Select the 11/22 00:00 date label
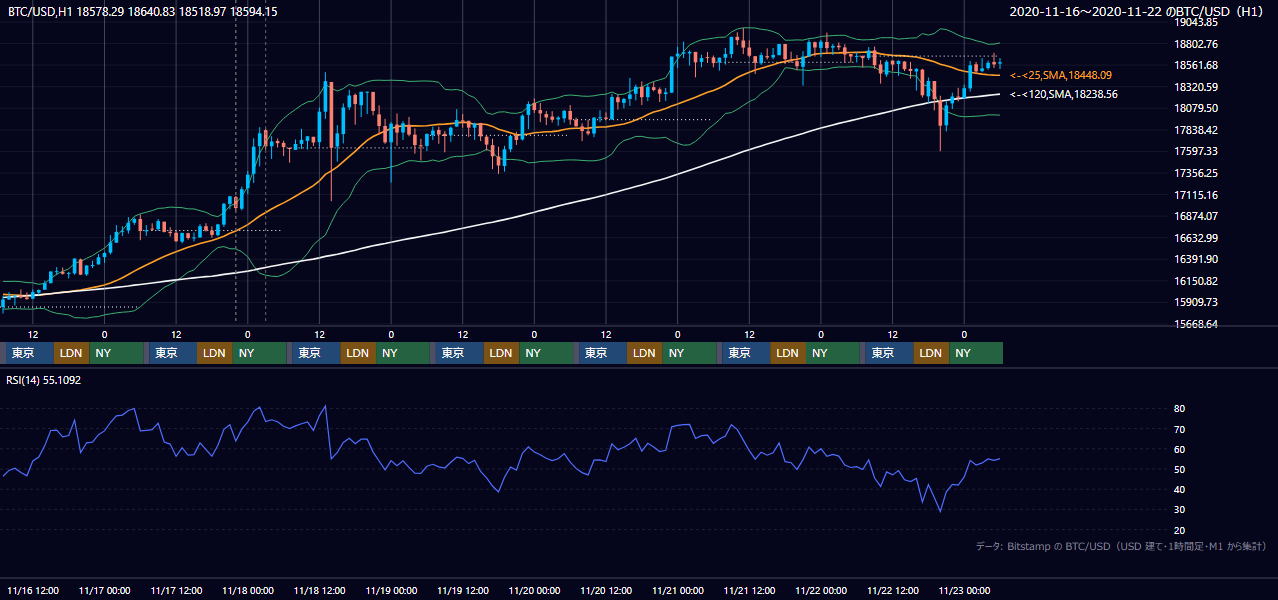Viewport: 1278px width, 600px height. [821, 591]
